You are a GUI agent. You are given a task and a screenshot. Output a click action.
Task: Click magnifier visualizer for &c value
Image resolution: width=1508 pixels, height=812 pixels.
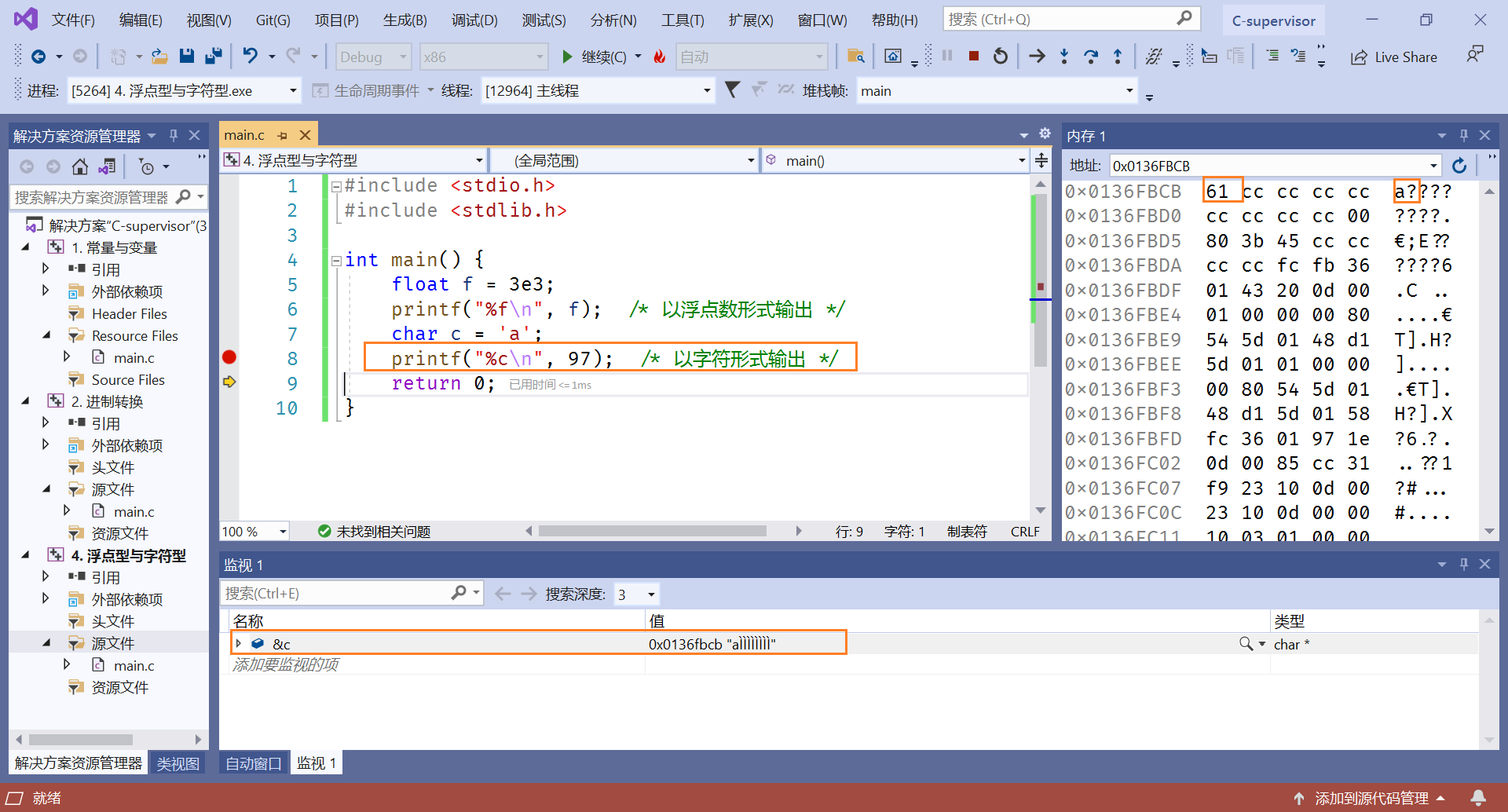pyautogui.click(x=1246, y=644)
